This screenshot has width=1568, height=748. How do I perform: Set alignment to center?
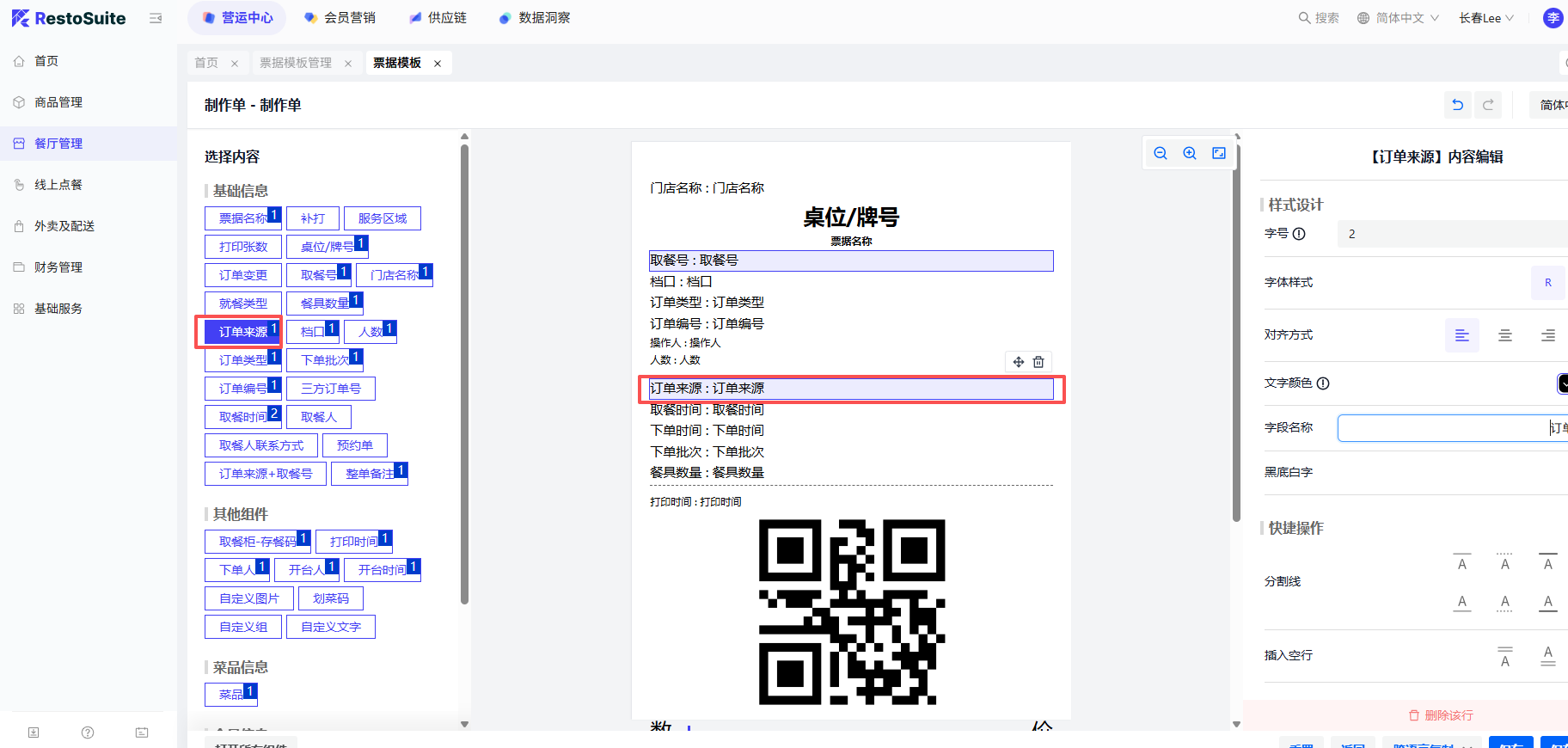click(1505, 335)
